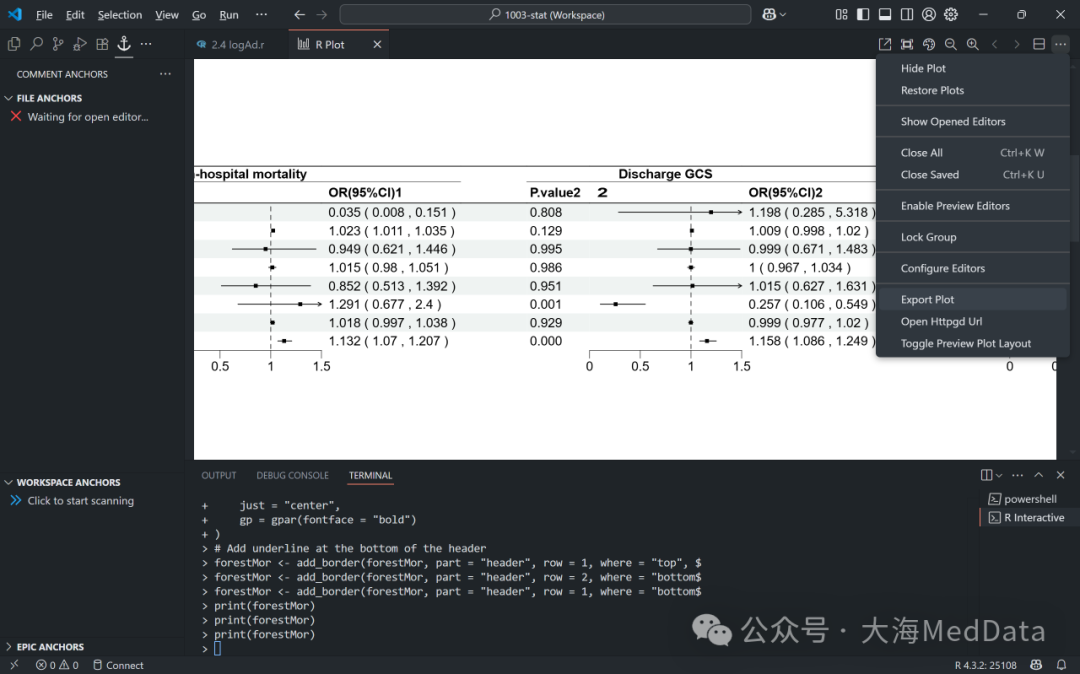The image size is (1080, 674).
Task: Click the Copilot icon in title bar
Action: [769, 14]
